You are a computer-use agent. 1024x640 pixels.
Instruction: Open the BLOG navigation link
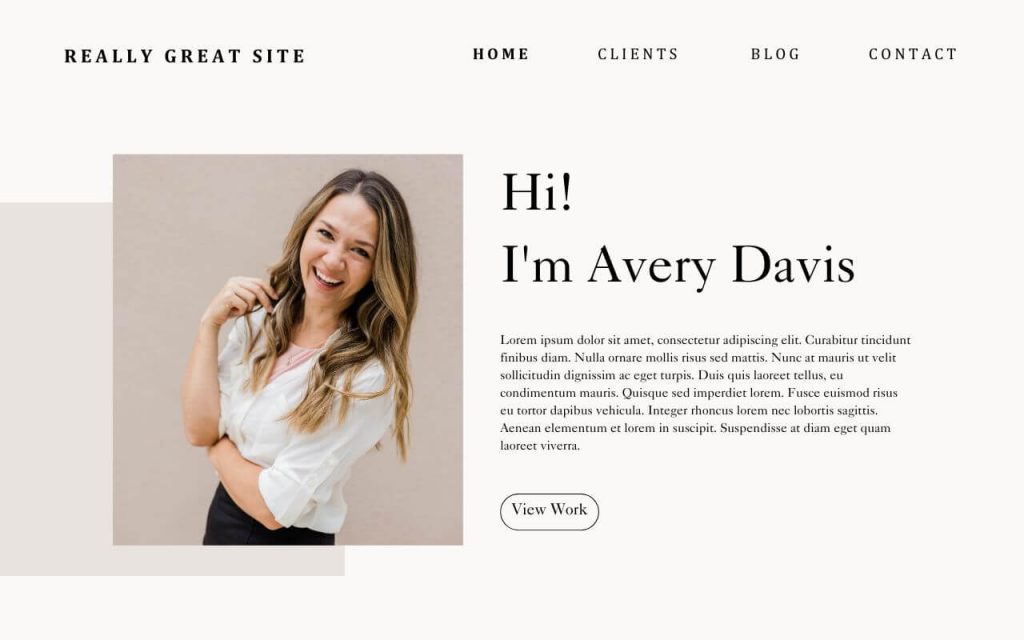coord(775,54)
